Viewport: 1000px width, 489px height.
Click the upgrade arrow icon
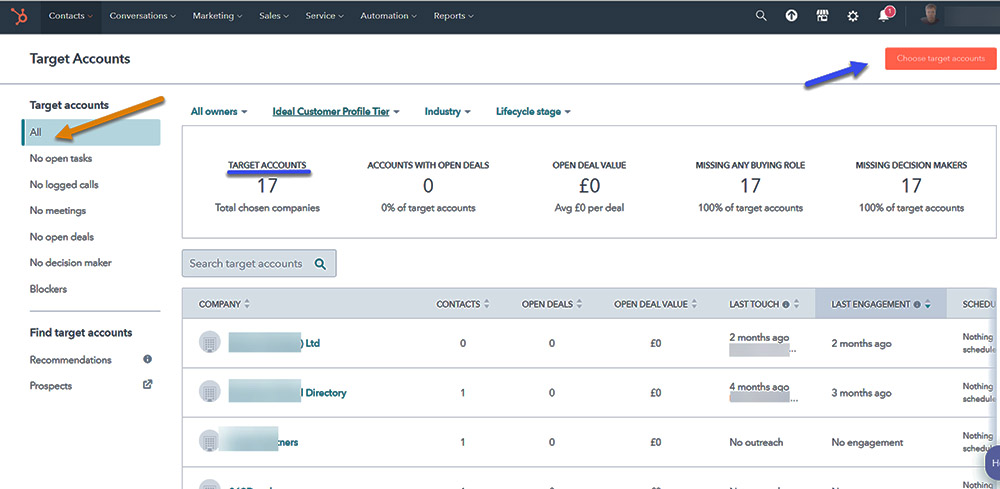[791, 16]
